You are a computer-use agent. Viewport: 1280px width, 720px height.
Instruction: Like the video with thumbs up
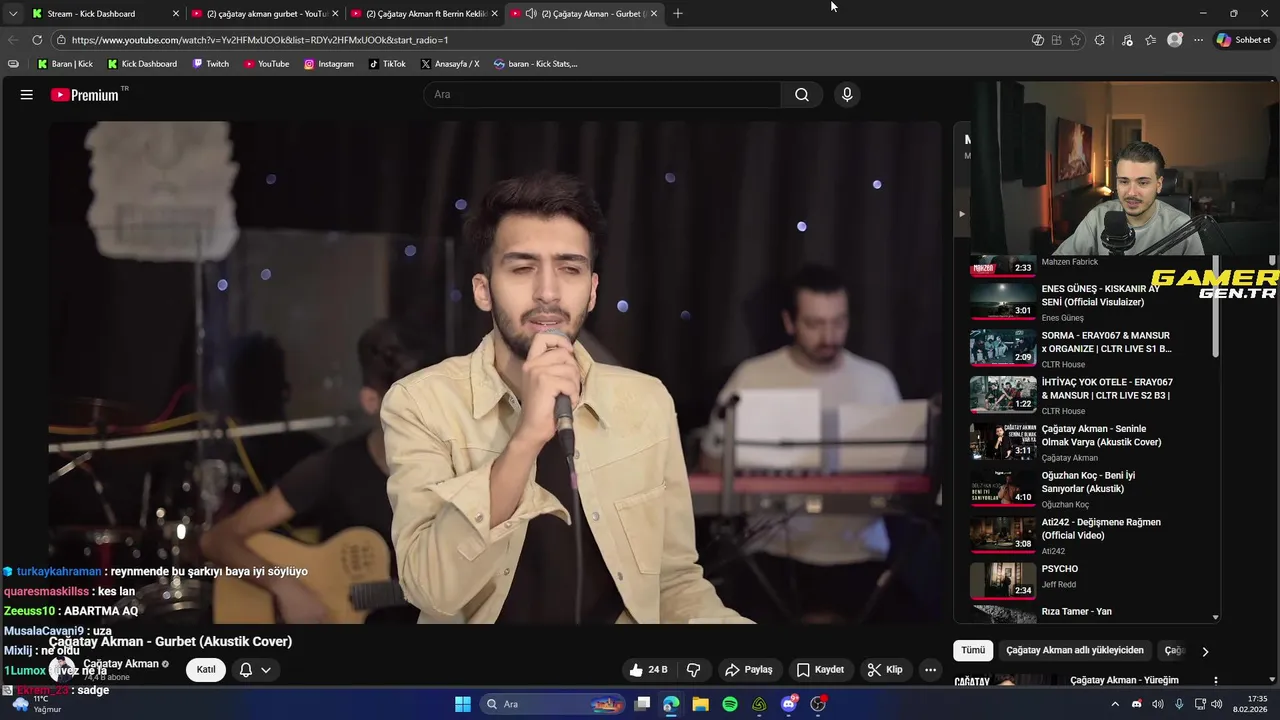647,670
